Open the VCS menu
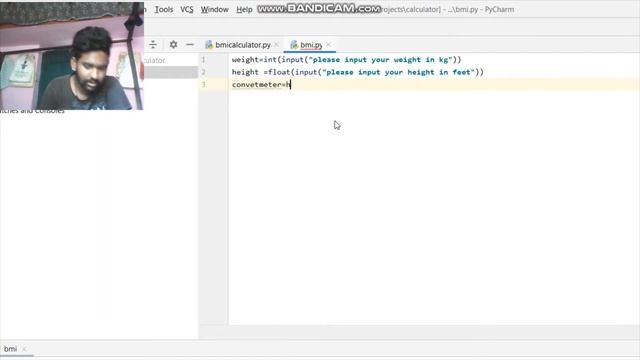This screenshot has width=640, height=360. click(x=187, y=9)
